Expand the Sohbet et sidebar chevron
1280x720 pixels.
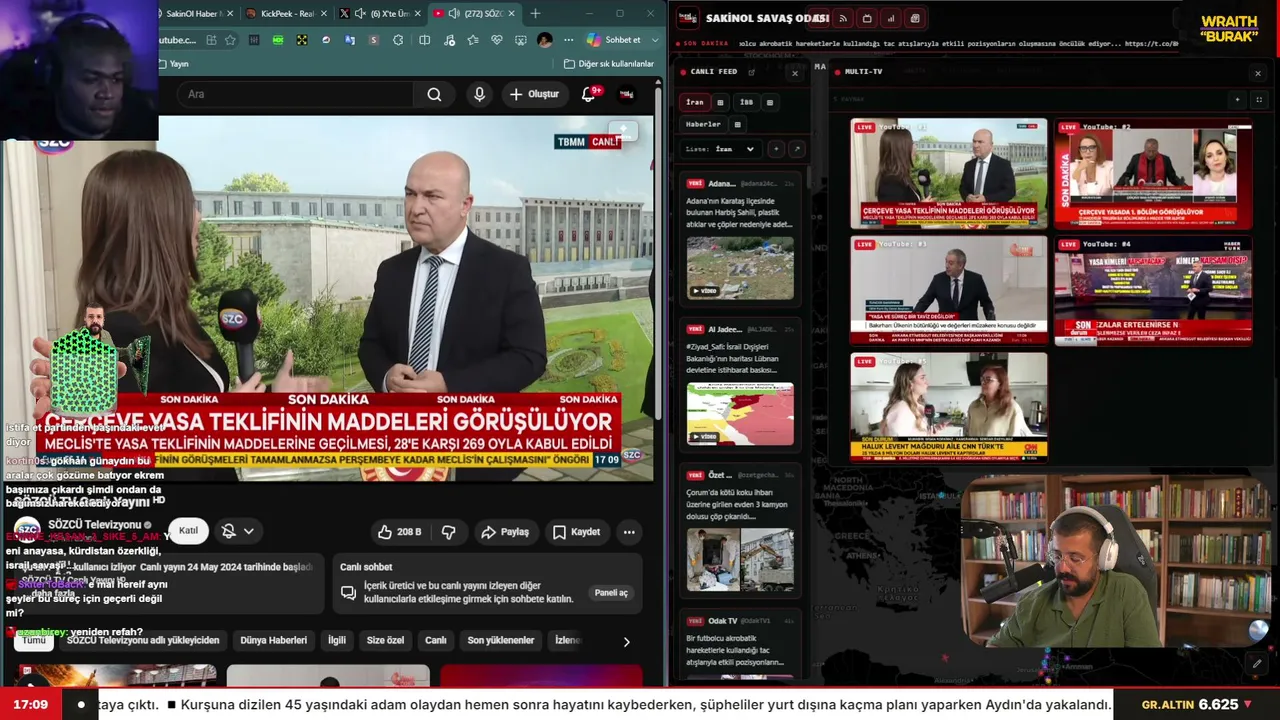[656, 40]
